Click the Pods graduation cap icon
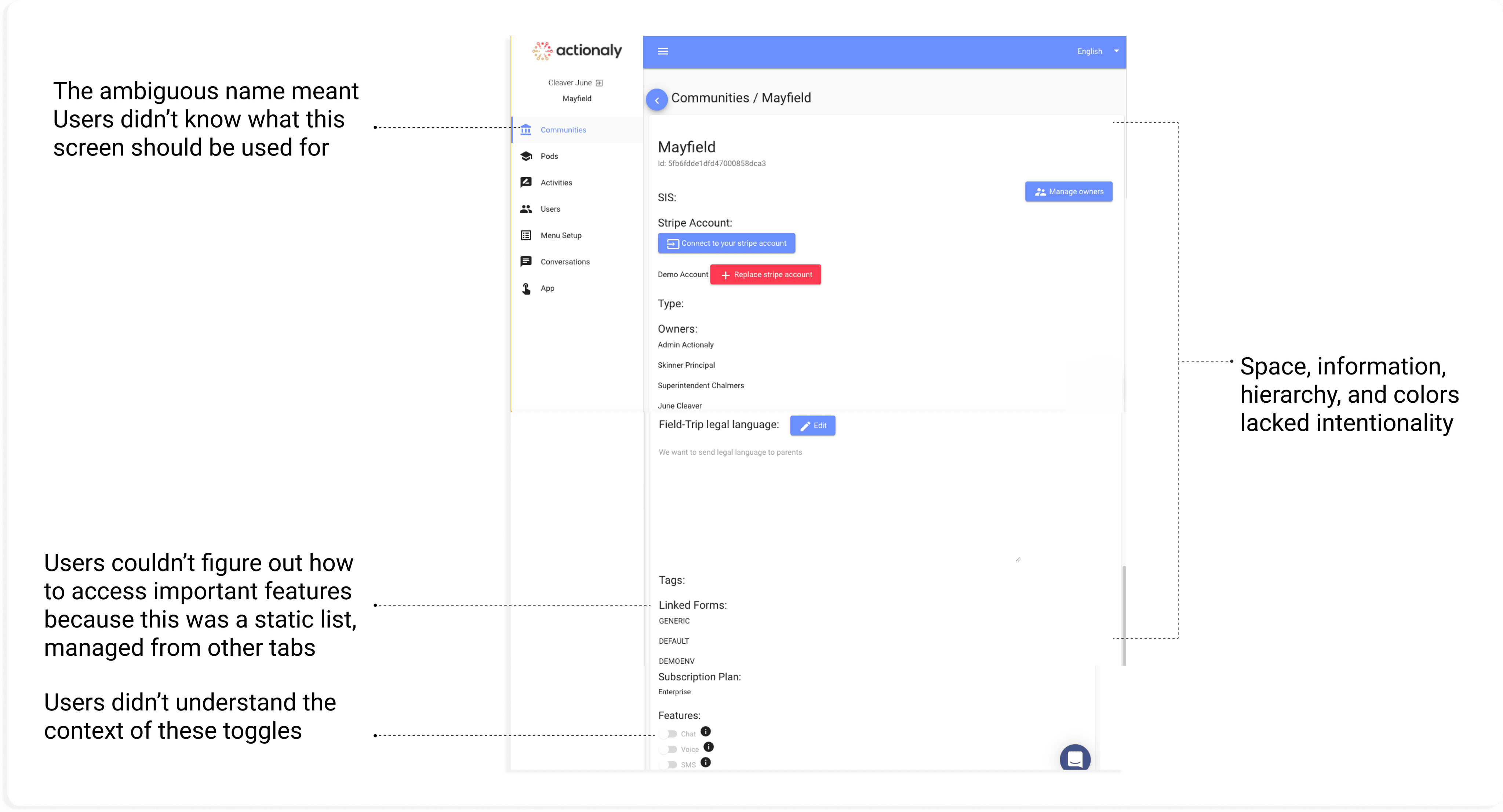The height and width of the screenshot is (812, 1503). pyautogui.click(x=526, y=156)
